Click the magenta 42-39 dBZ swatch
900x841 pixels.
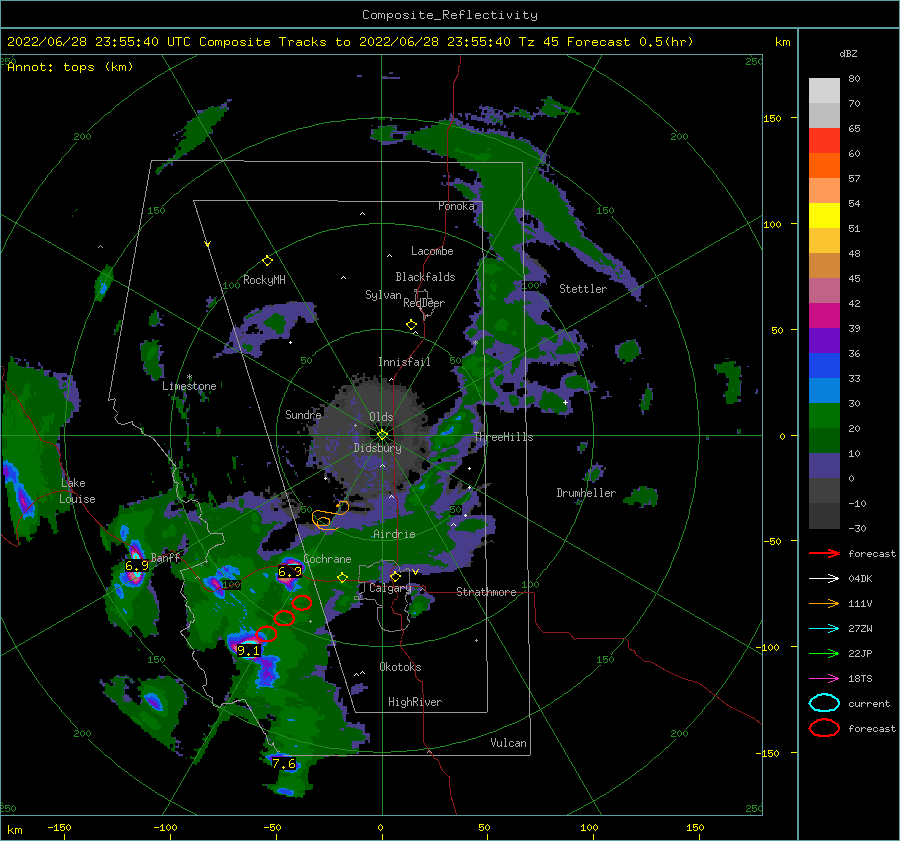pyautogui.click(x=824, y=316)
